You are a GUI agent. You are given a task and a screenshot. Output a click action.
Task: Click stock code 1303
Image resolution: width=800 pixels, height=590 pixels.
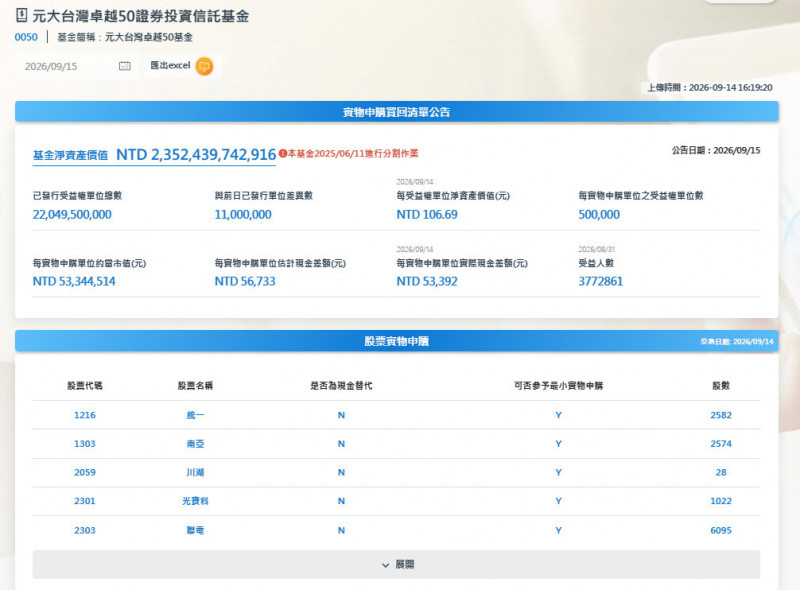pyautogui.click(x=85, y=444)
